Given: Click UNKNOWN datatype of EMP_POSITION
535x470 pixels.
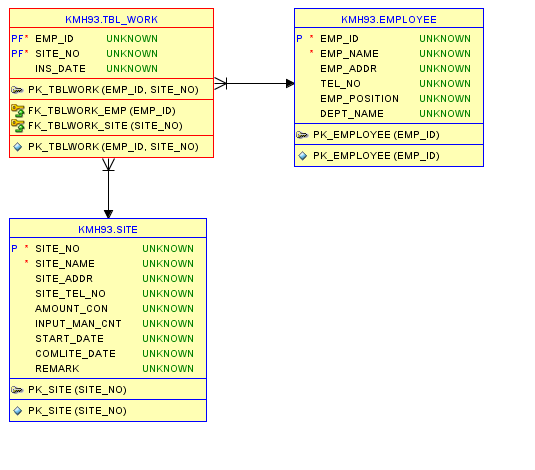Looking at the screenshot, I should [x=445, y=99].
